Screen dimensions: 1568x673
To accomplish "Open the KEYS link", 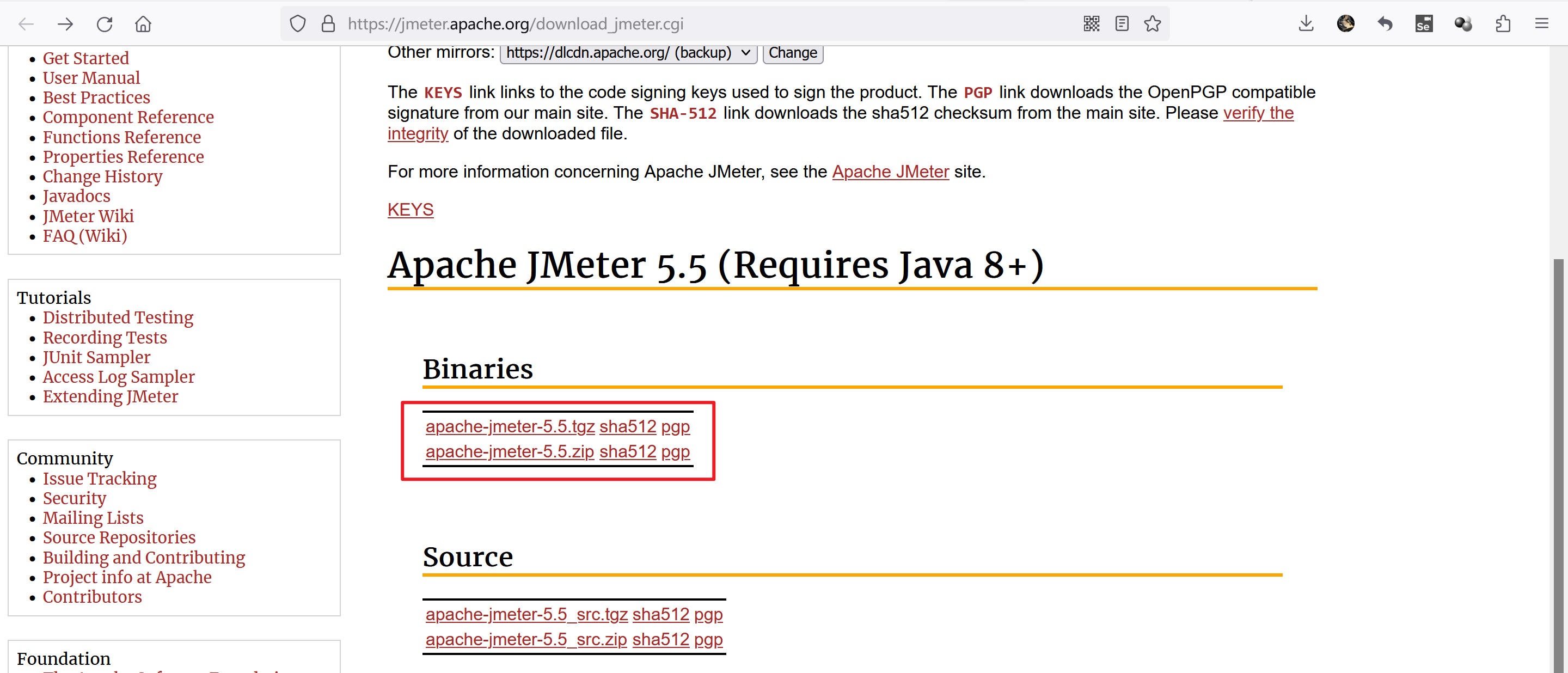I will click(x=411, y=210).
